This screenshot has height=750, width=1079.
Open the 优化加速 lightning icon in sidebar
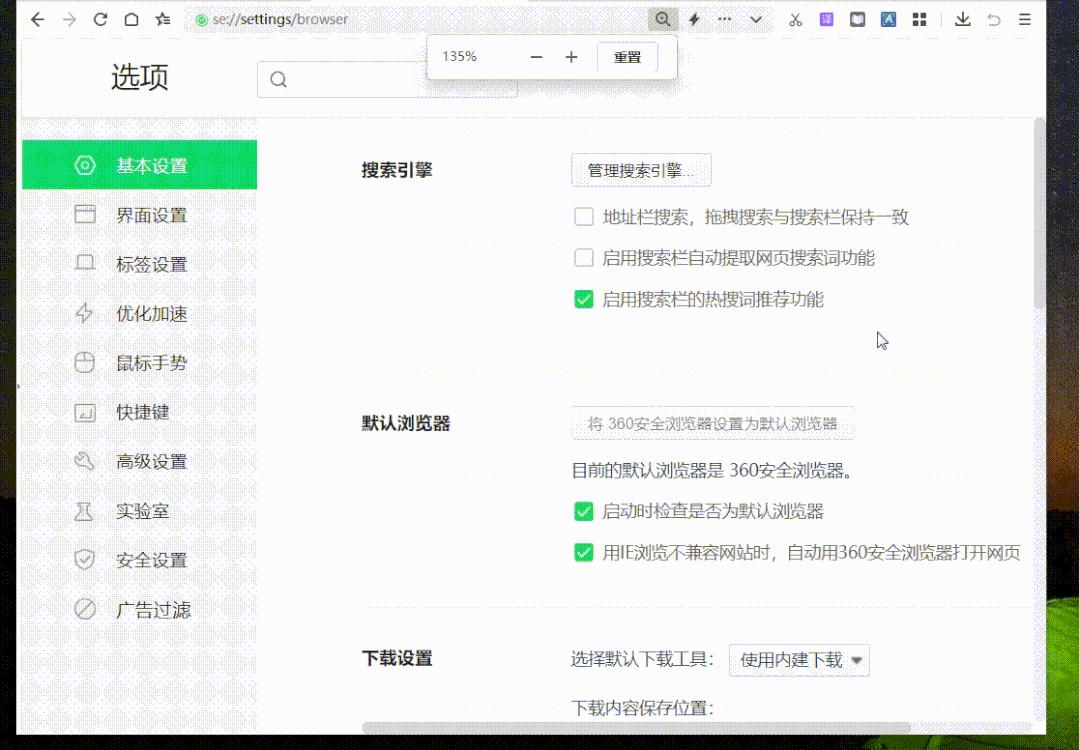point(85,313)
